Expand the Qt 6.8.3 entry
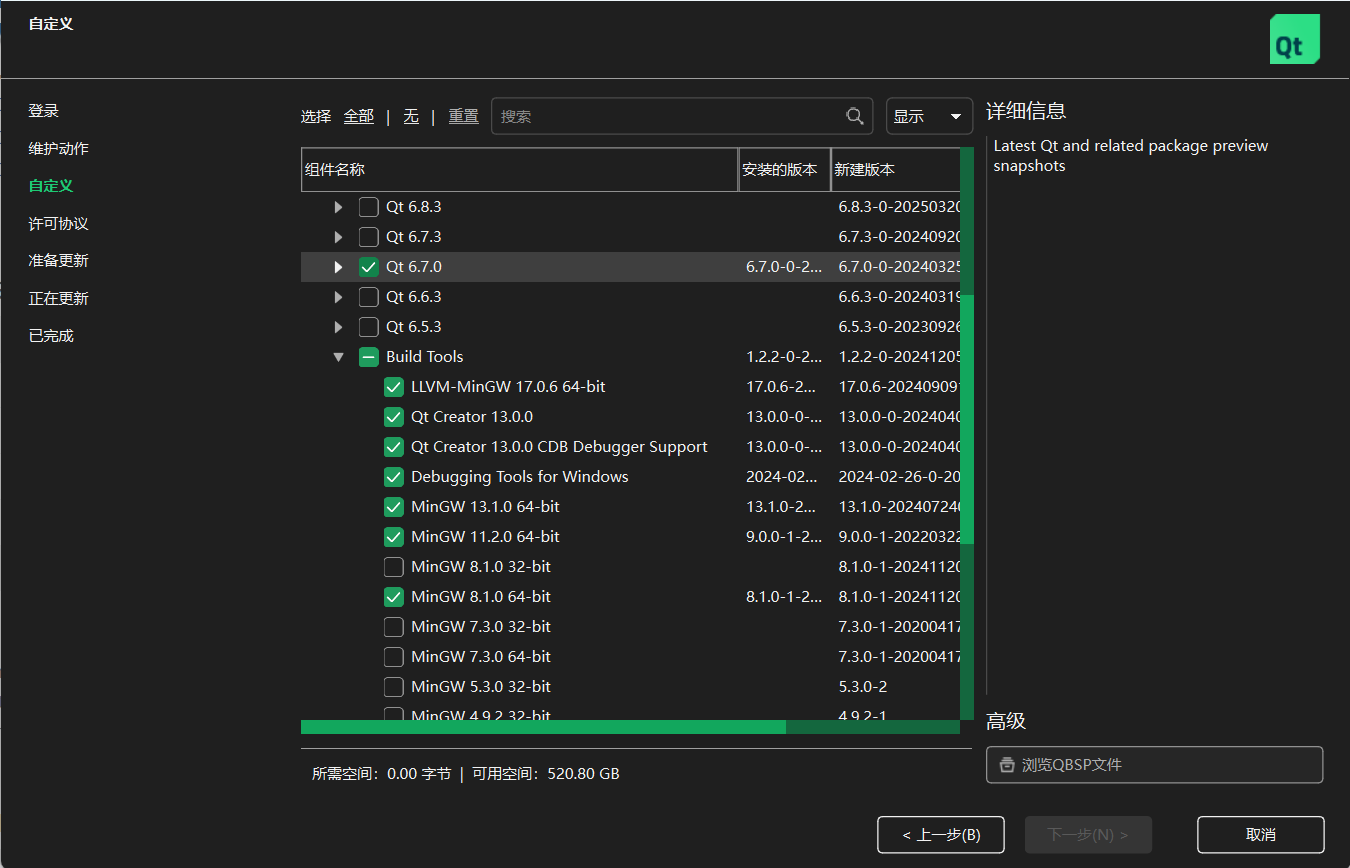Image resolution: width=1350 pixels, height=868 pixels. [x=337, y=206]
